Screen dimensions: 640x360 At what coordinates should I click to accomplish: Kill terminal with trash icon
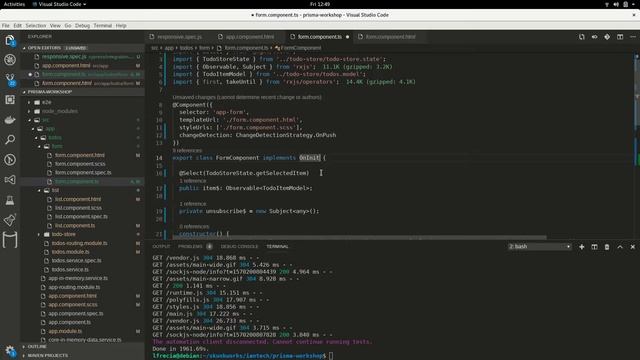coord(607,247)
